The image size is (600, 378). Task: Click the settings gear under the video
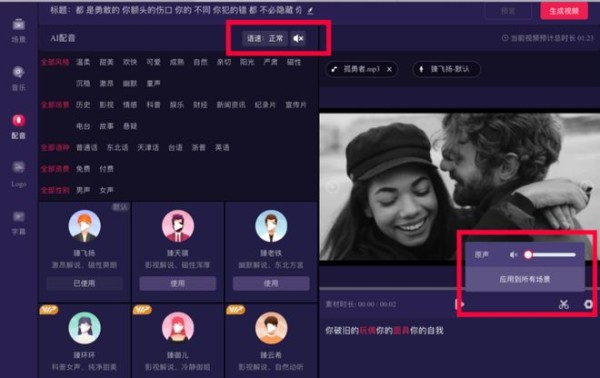[x=588, y=305]
